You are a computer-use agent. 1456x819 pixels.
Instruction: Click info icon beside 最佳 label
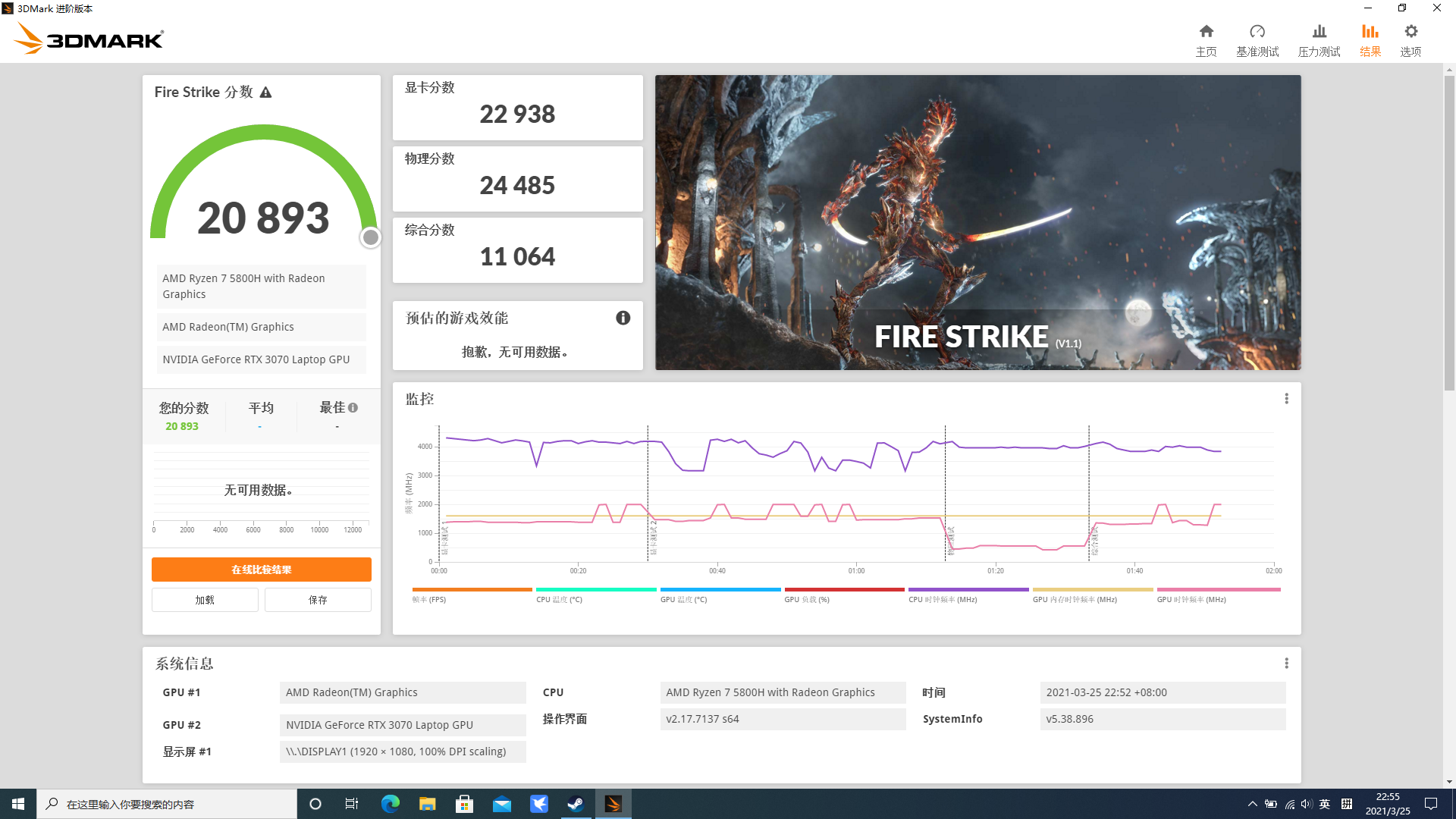(353, 408)
